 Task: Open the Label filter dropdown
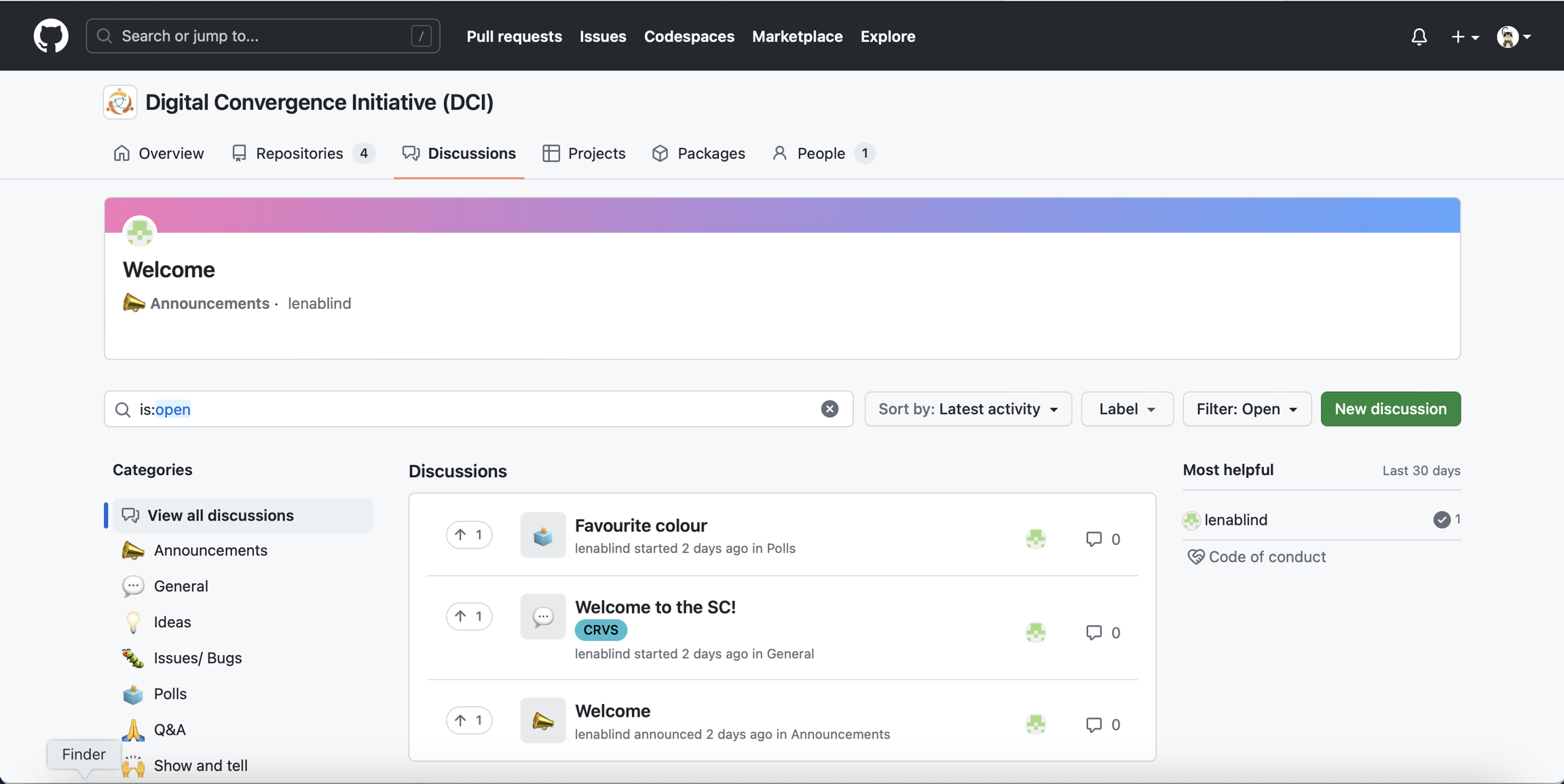tap(1126, 409)
